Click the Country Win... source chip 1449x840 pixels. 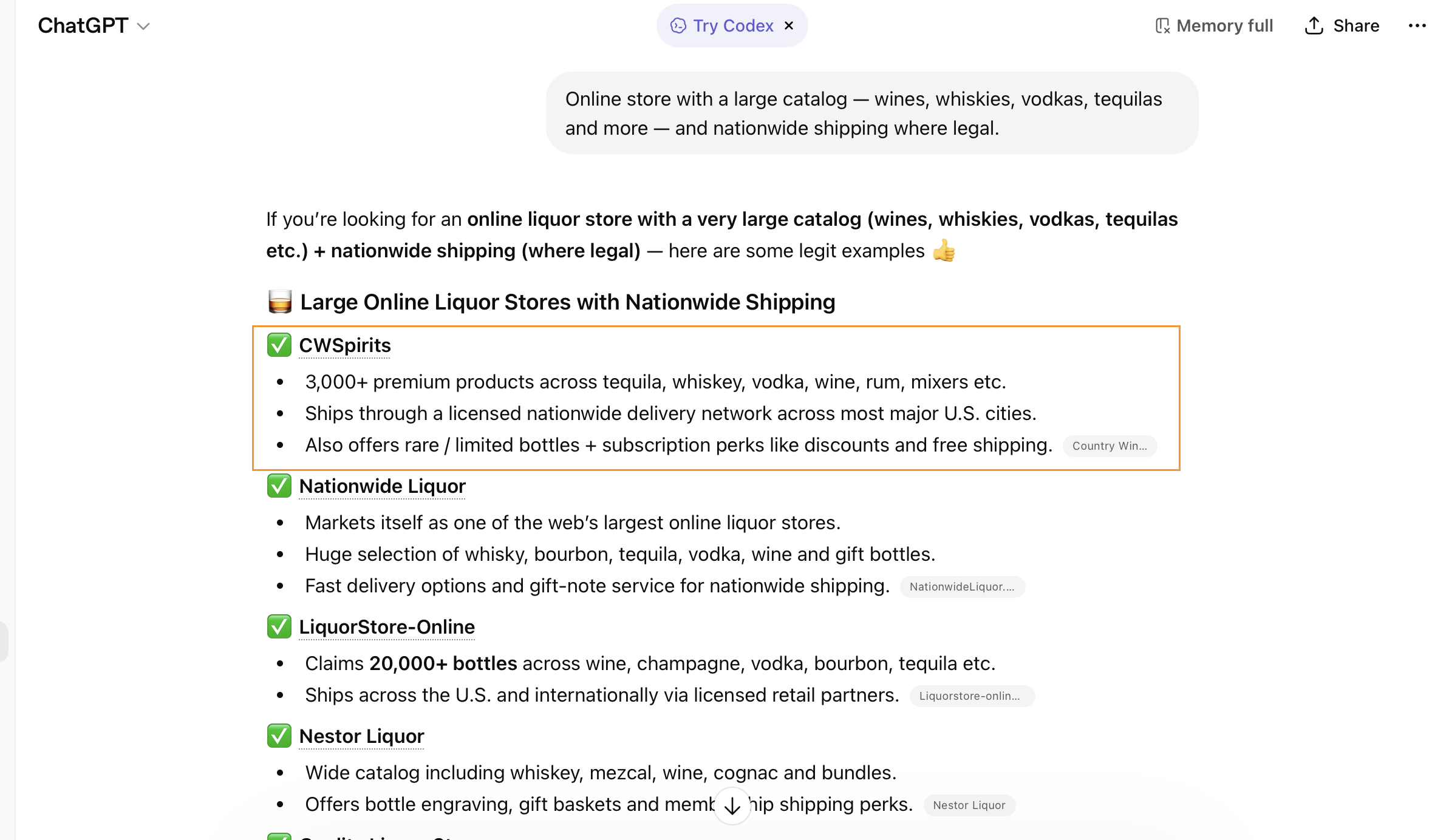(1109, 445)
